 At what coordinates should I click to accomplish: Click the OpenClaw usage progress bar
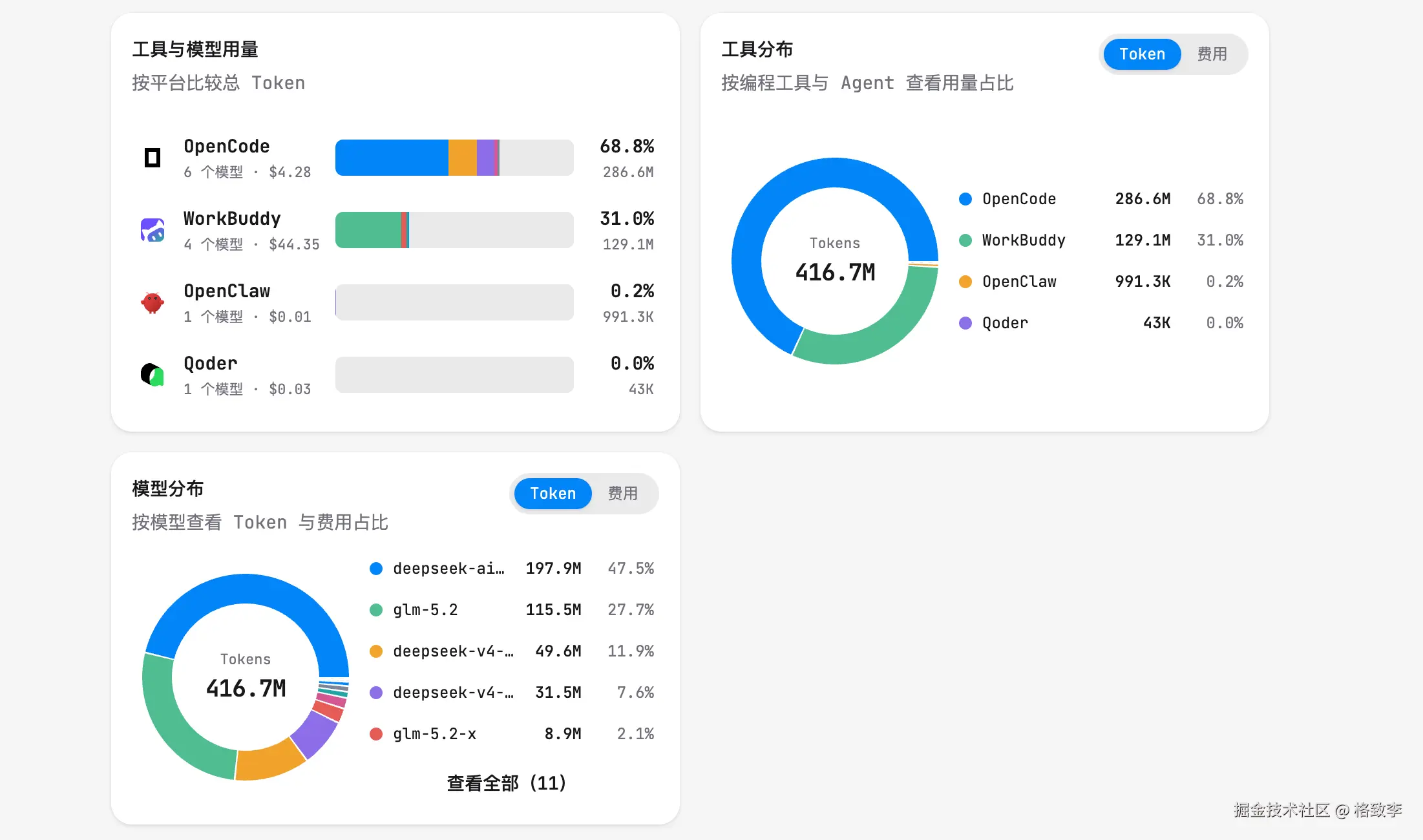pyautogui.click(x=454, y=302)
